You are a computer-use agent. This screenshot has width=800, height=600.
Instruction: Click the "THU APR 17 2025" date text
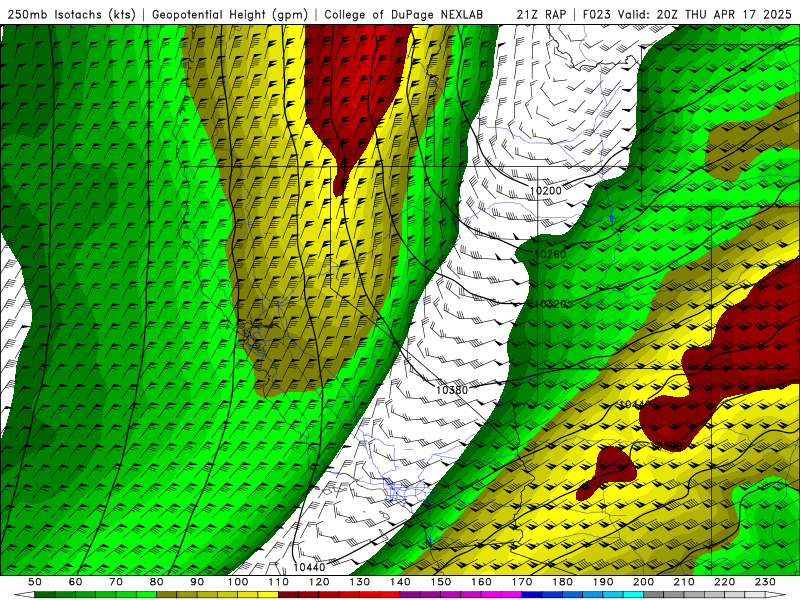point(738,14)
